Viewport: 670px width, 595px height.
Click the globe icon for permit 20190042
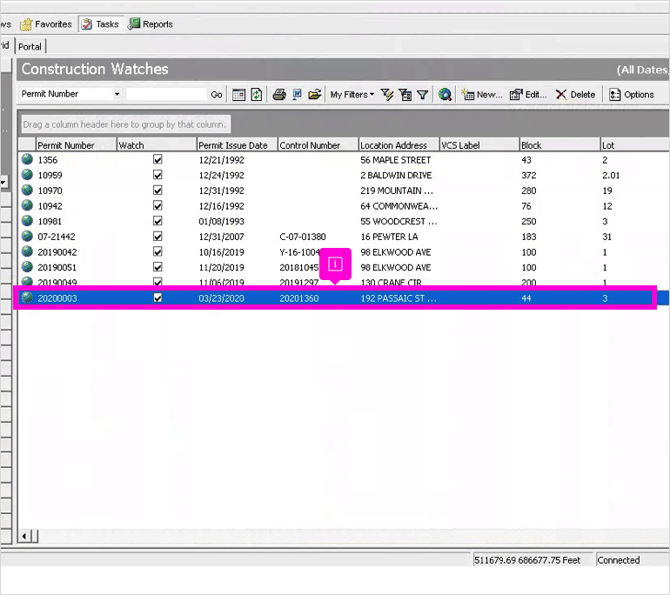coord(27,252)
